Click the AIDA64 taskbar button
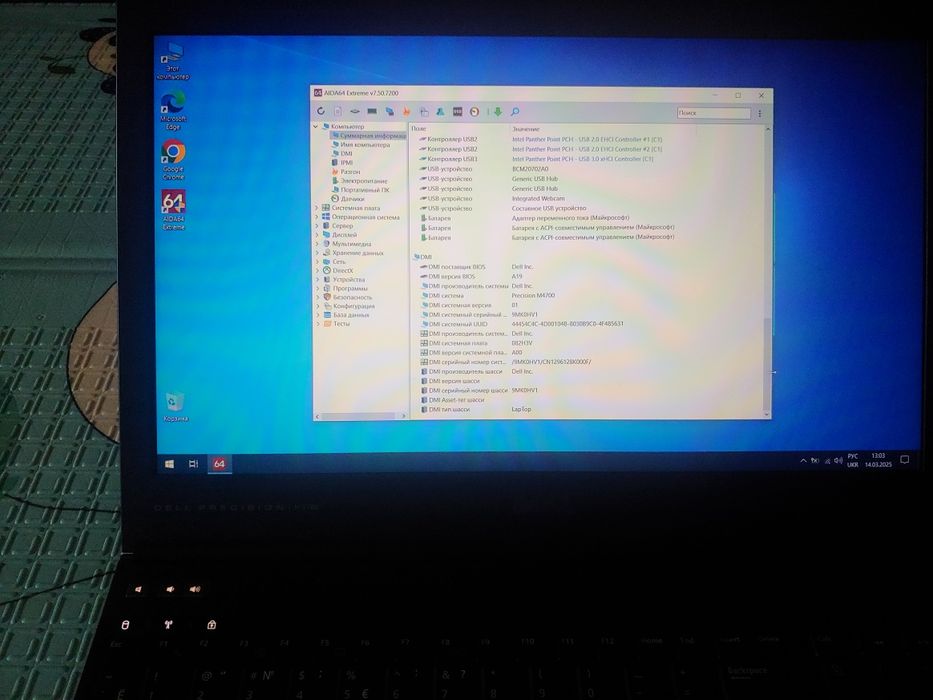 [x=220, y=464]
